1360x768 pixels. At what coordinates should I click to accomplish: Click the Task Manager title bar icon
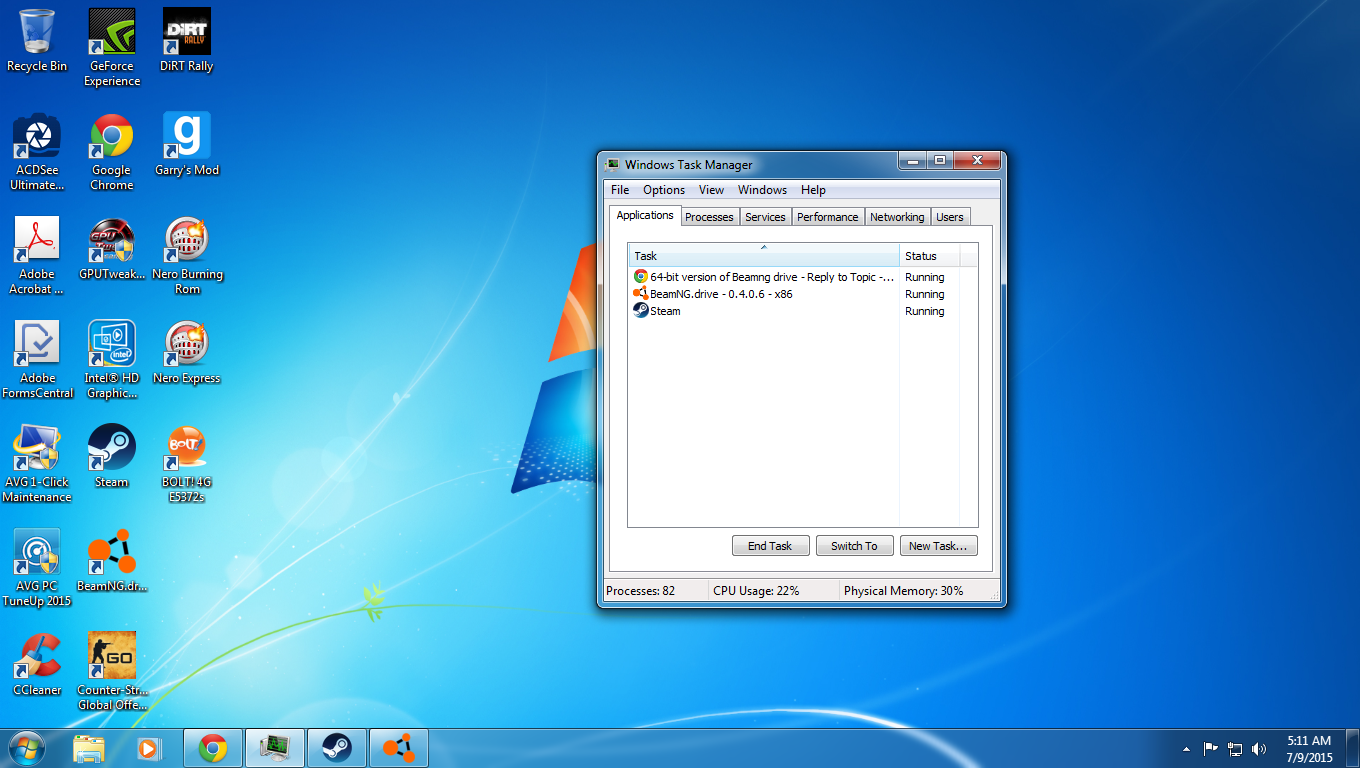(612, 164)
